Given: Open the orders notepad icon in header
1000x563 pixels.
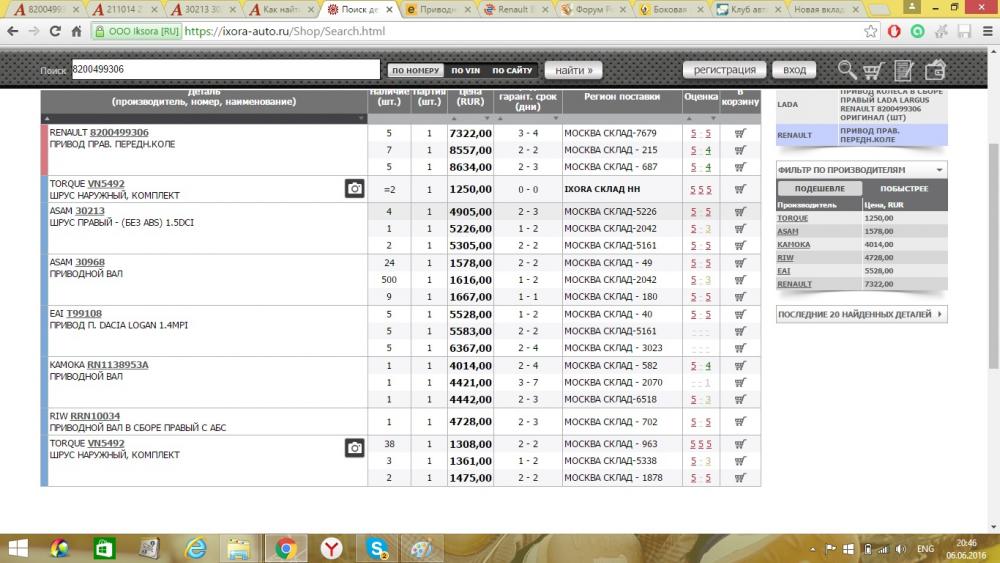Looking at the screenshot, I should [904, 70].
